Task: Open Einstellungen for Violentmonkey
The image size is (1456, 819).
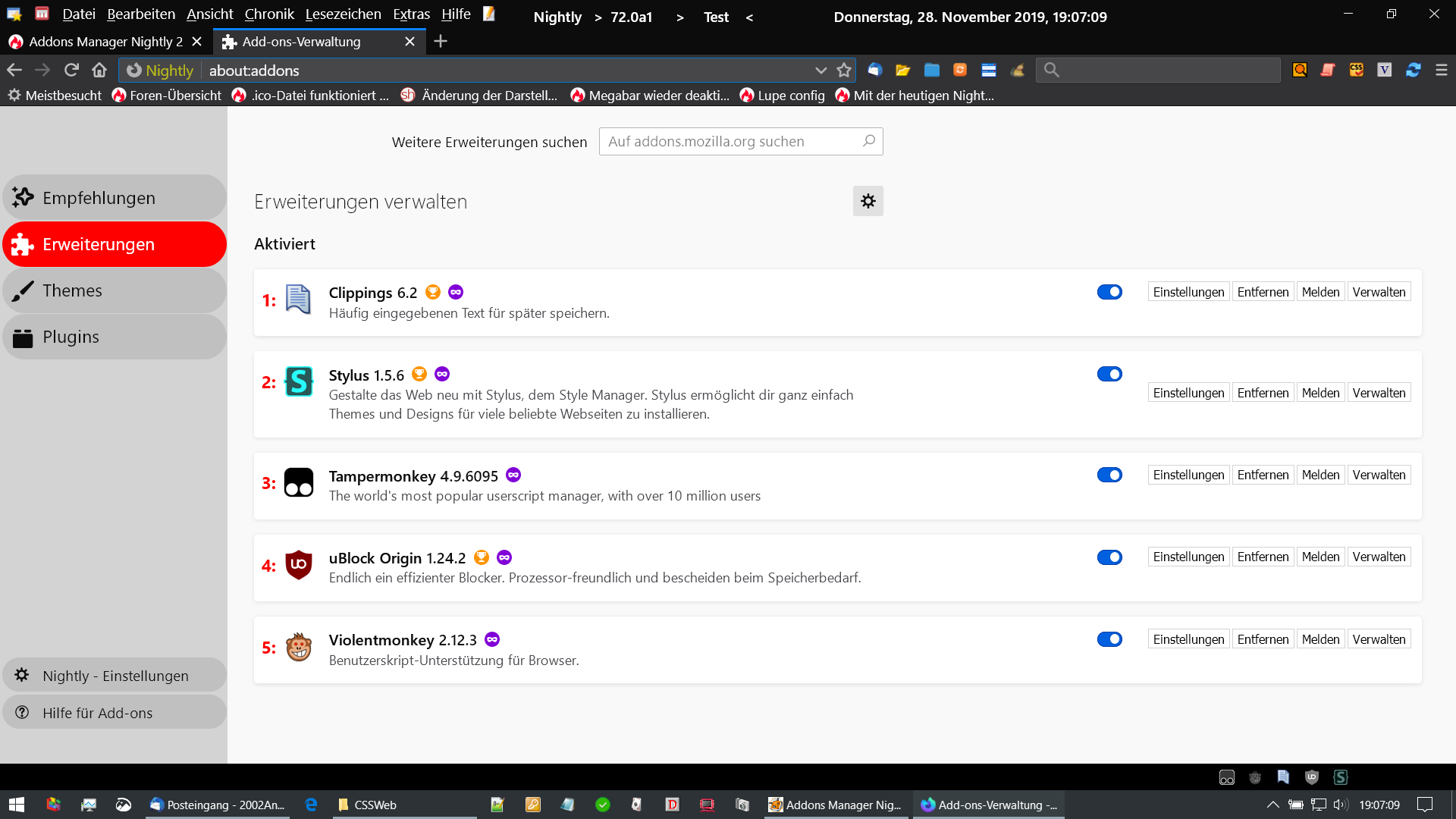Action: pyautogui.click(x=1188, y=639)
